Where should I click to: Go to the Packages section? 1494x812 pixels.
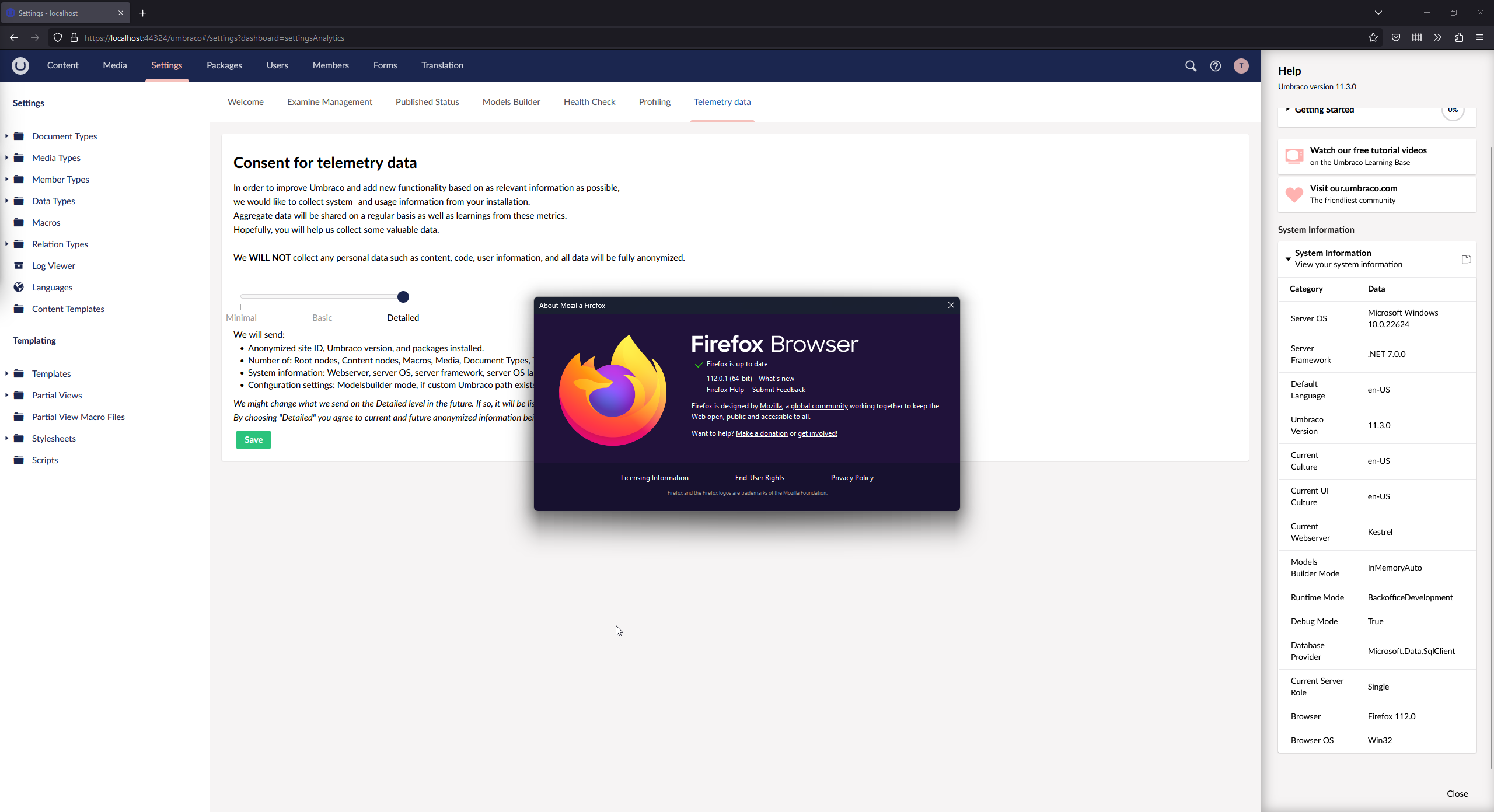tap(224, 65)
